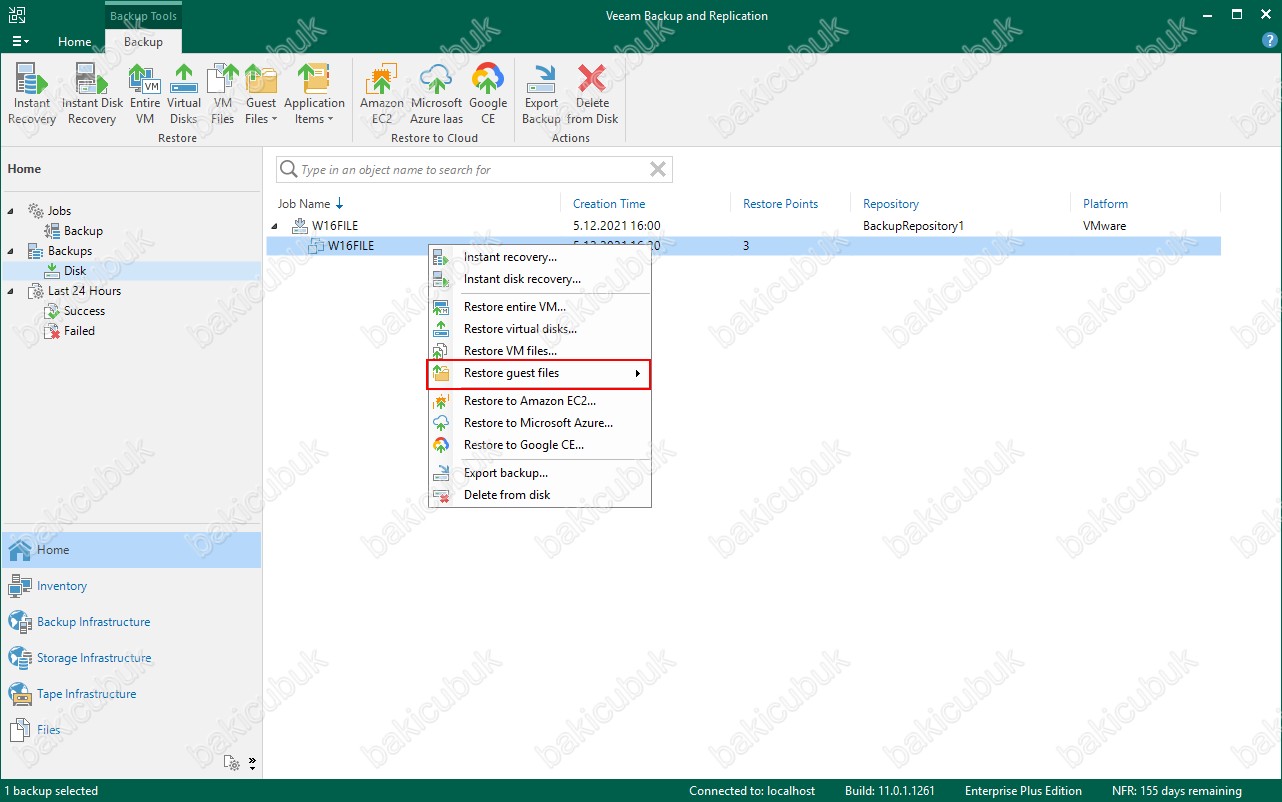Open Guest Files ribbon dropdown

(x=261, y=95)
